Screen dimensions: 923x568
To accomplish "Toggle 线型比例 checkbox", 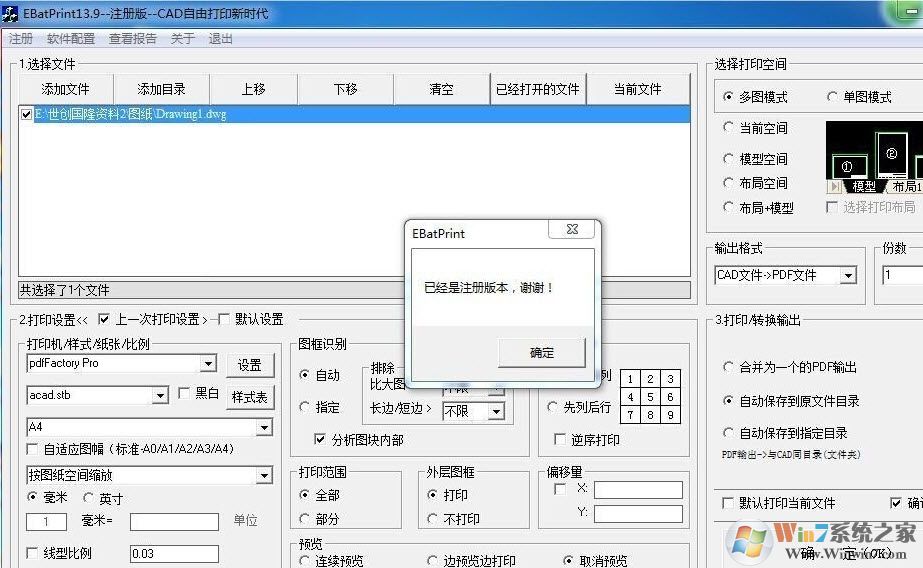I will pyautogui.click(x=32, y=553).
